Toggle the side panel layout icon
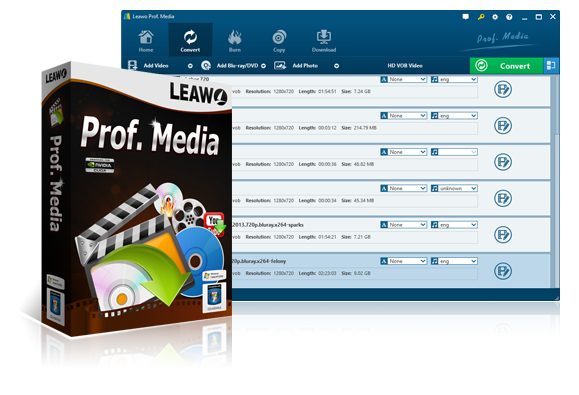This screenshot has height=395, width=579. click(551, 66)
